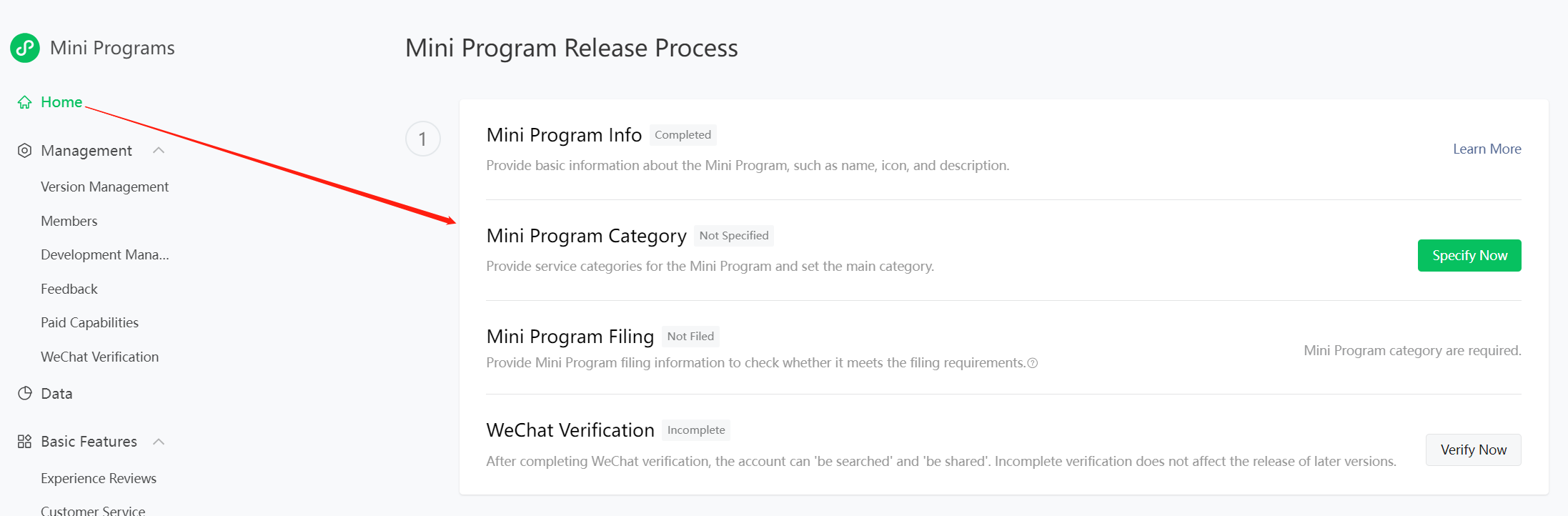Go to Members in sidebar
The width and height of the screenshot is (1568, 516).
pyautogui.click(x=69, y=221)
